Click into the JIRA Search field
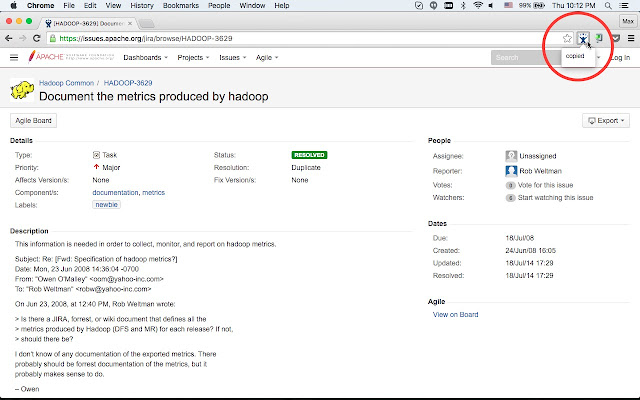640x400 pixels. (x=526, y=58)
